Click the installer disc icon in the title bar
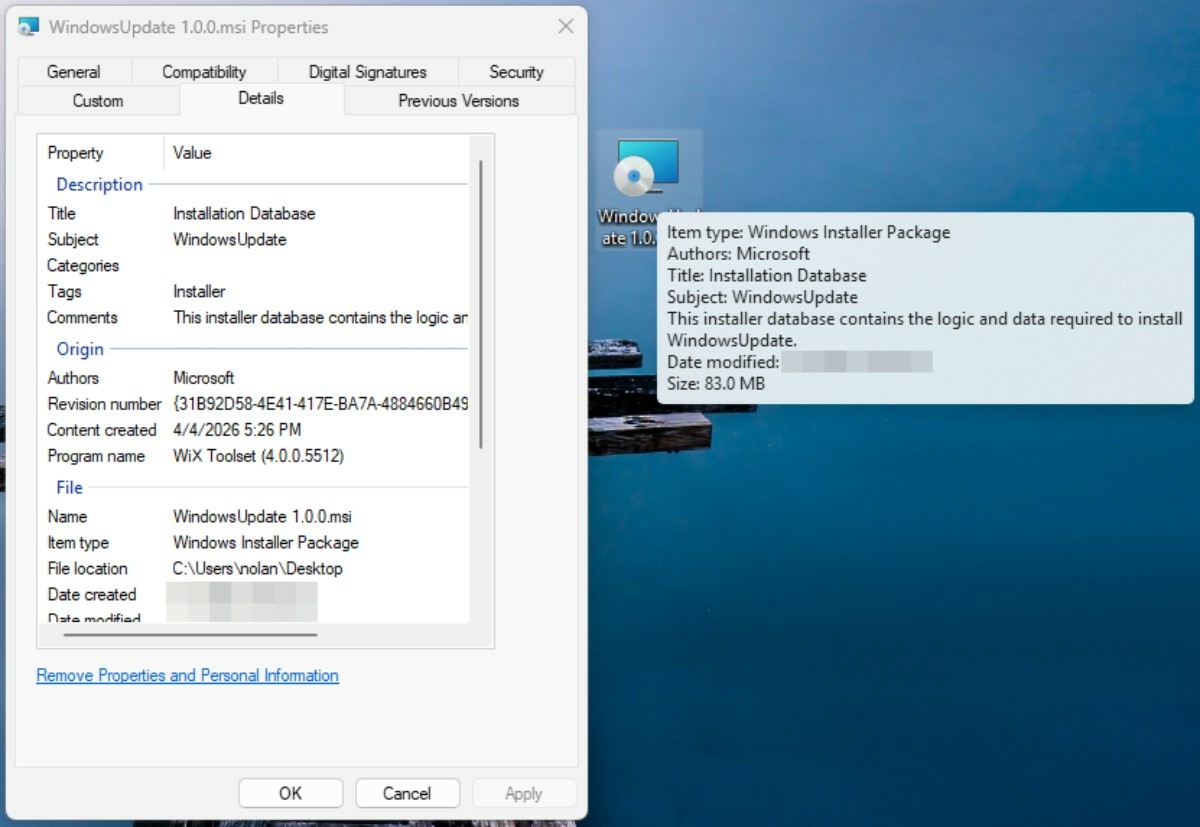The width and height of the screenshot is (1200, 827). click(x=29, y=26)
